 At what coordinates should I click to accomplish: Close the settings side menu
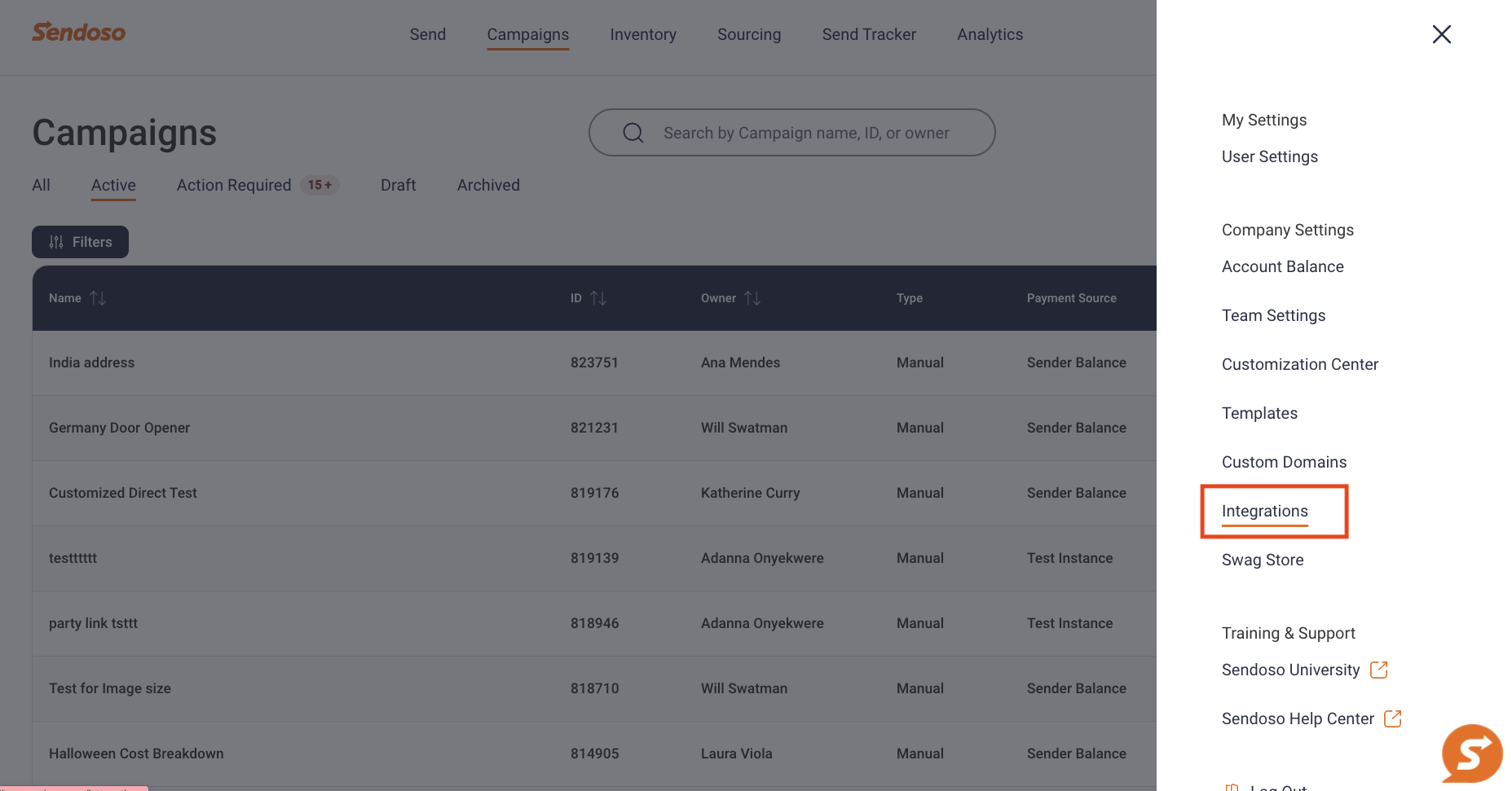pos(1441,34)
